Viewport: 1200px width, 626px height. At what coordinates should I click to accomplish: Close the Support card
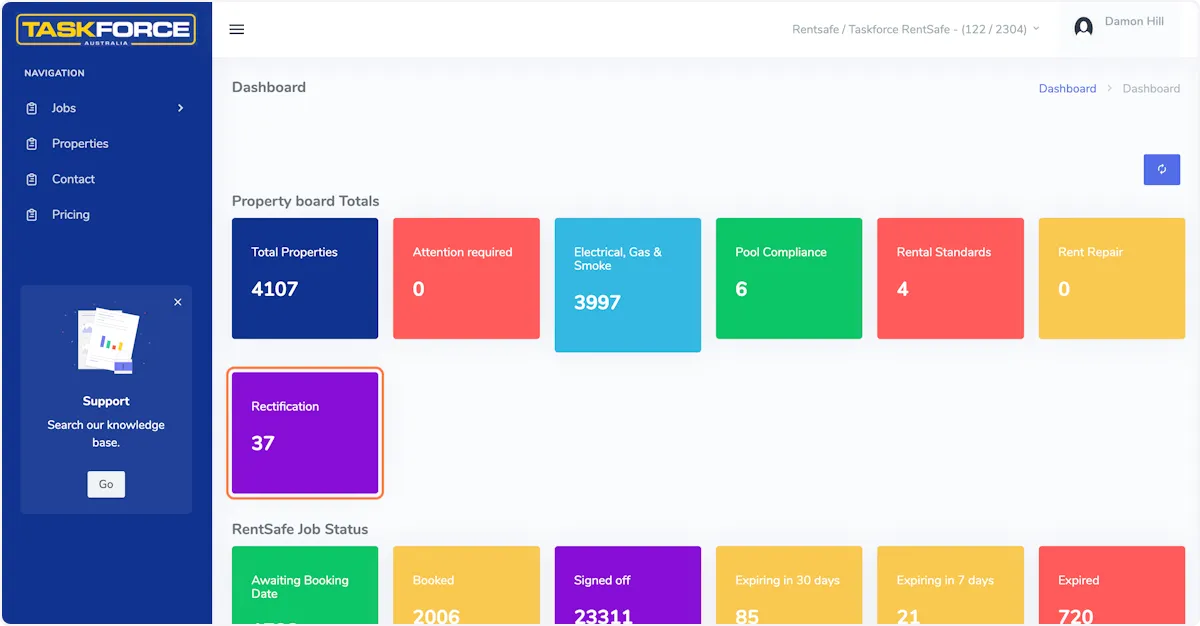[178, 302]
